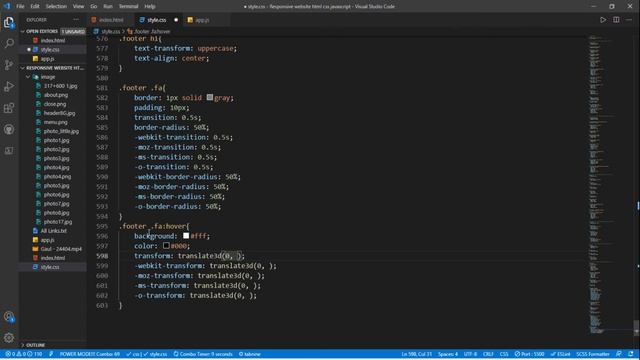Viewport: 640px width, 360px height.
Task: Change the Spaces: 4 indentation setting
Action: tap(448, 354)
